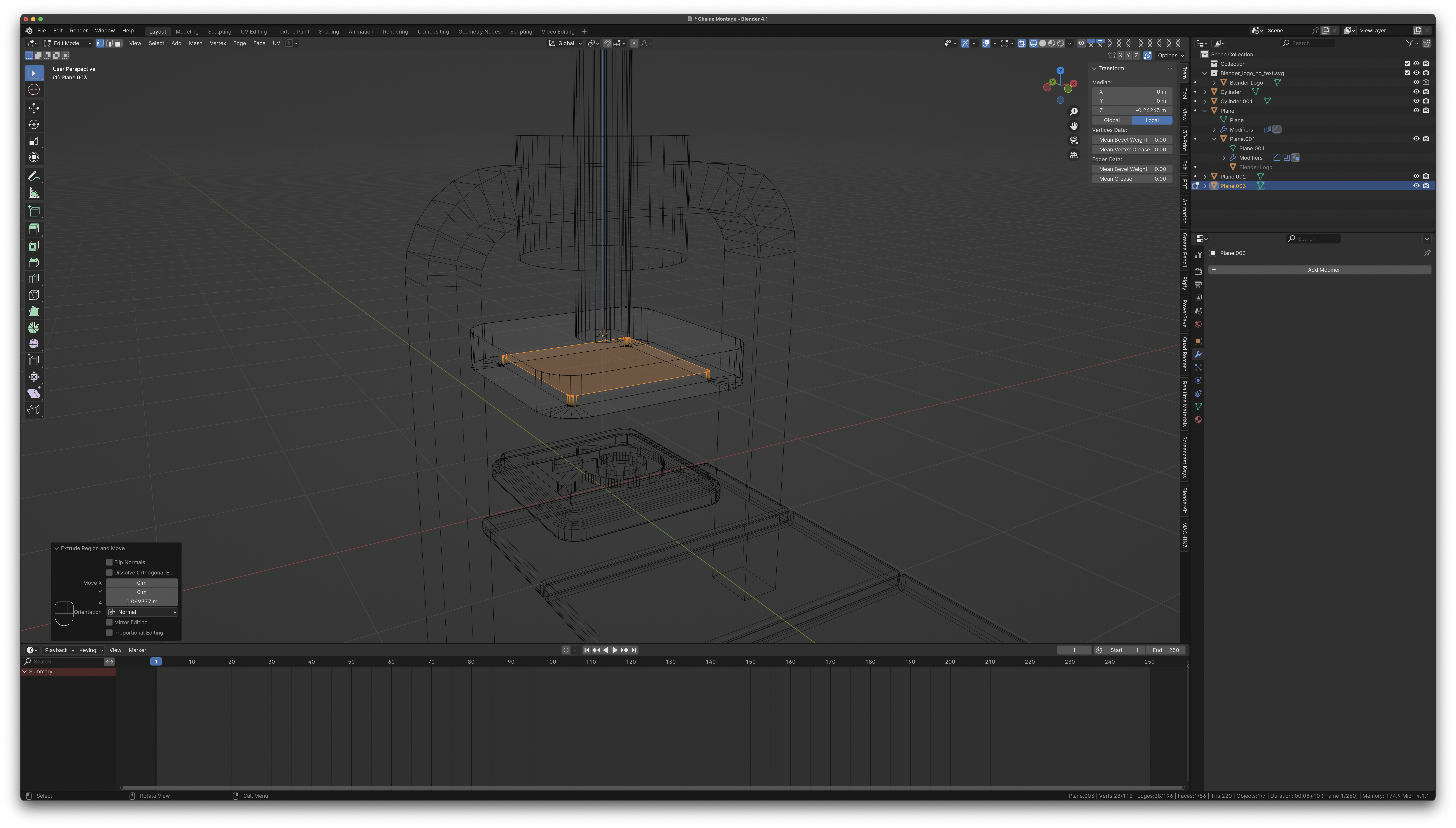The height and width of the screenshot is (828, 1456).
Task: Open Geometry Nodes workspace tab
Action: [x=479, y=32]
